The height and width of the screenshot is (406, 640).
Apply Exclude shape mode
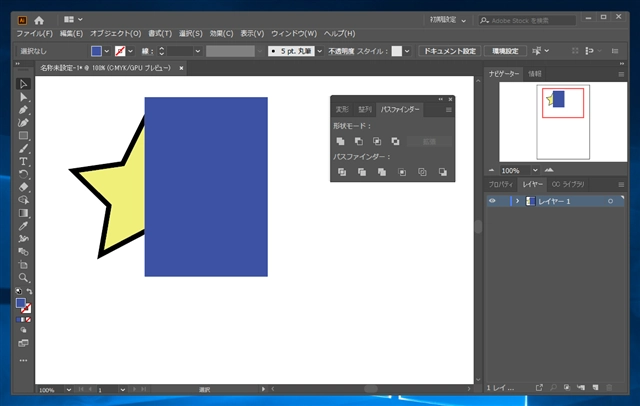pos(395,141)
